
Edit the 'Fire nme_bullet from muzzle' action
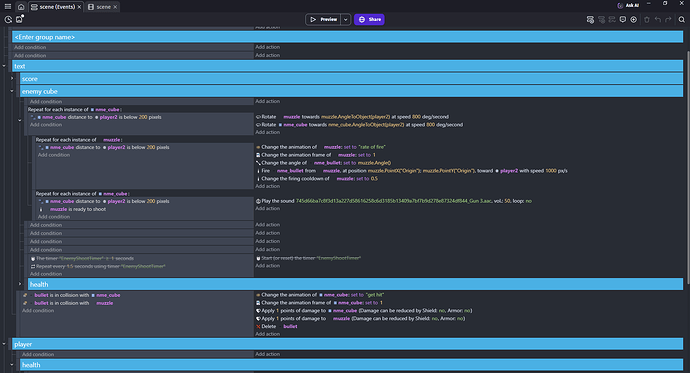coord(412,171)
